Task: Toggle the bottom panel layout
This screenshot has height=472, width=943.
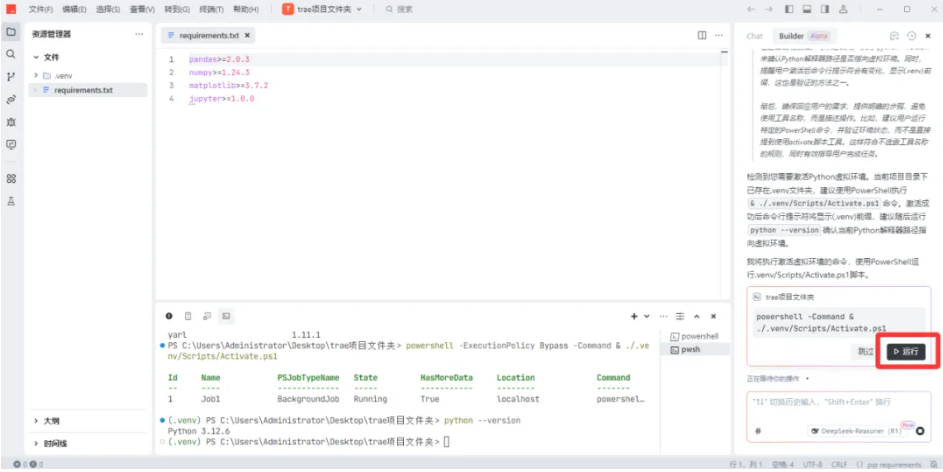Action: 807,9
